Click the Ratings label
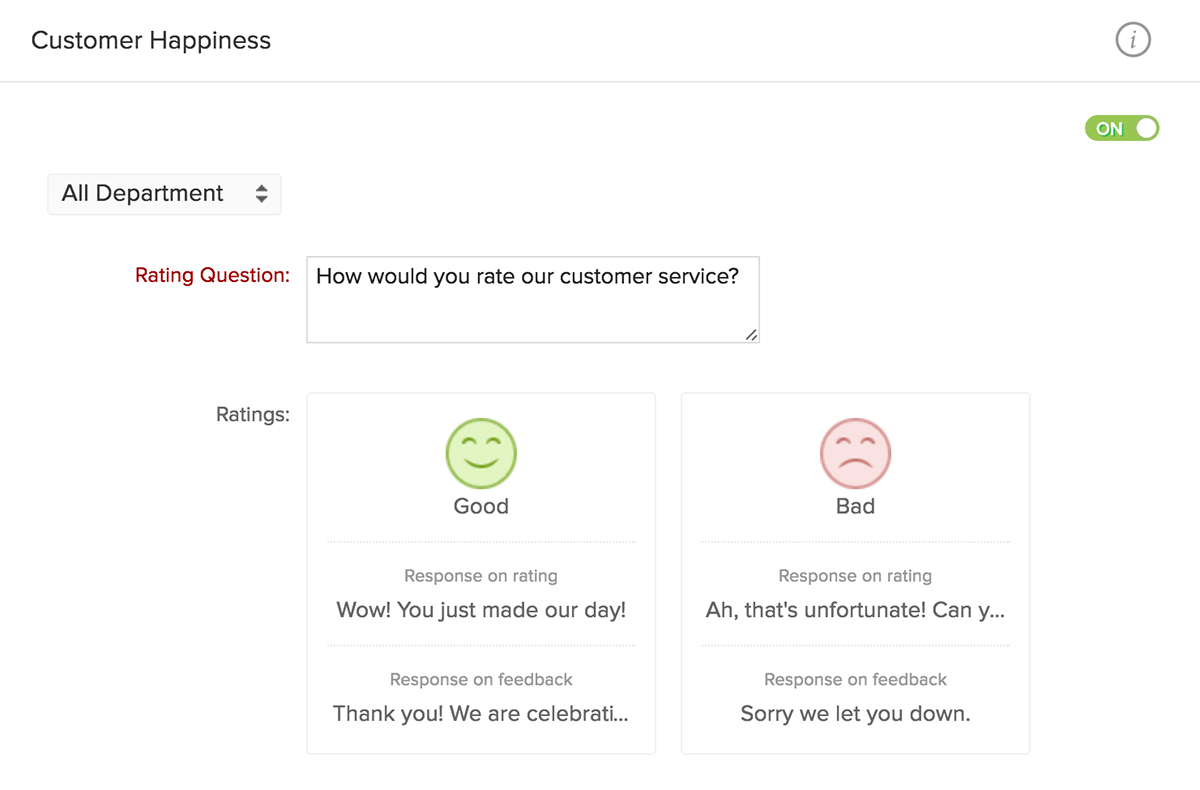 [253, 414]
